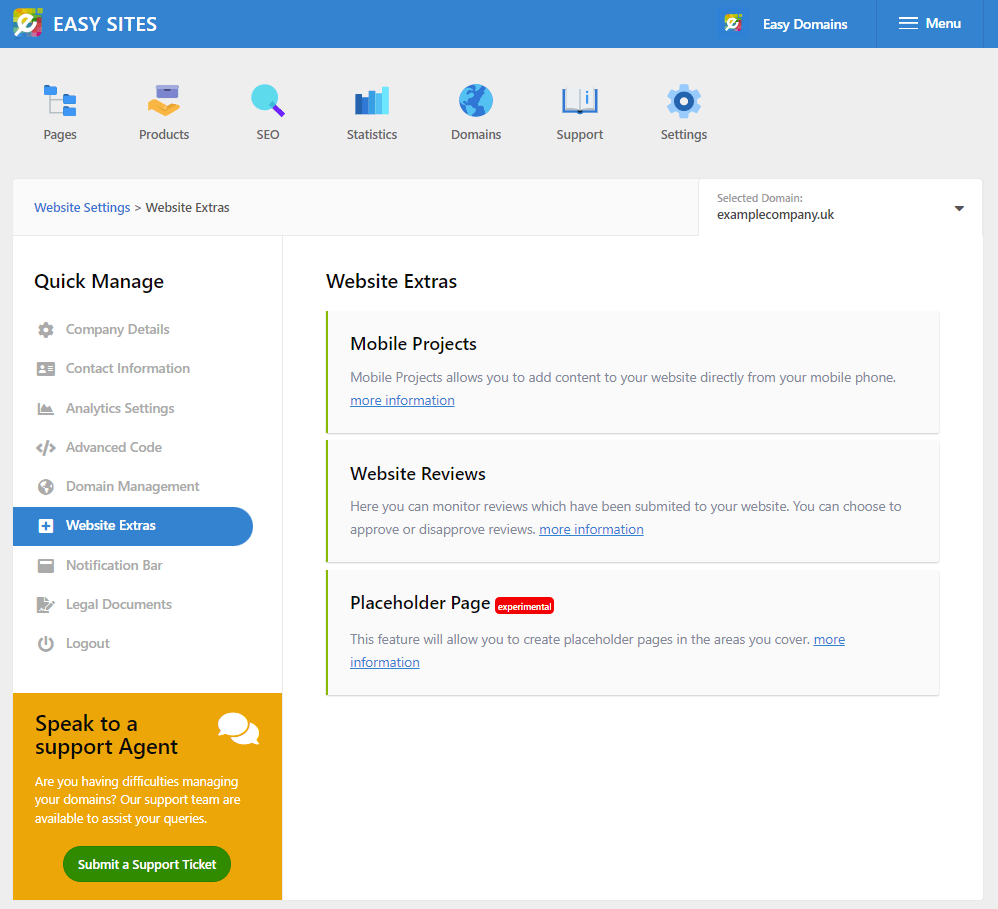The width and height of the screenshot is (998, 909).
Task: Click the Easy Sites logo icon
Action: (27, 23)
